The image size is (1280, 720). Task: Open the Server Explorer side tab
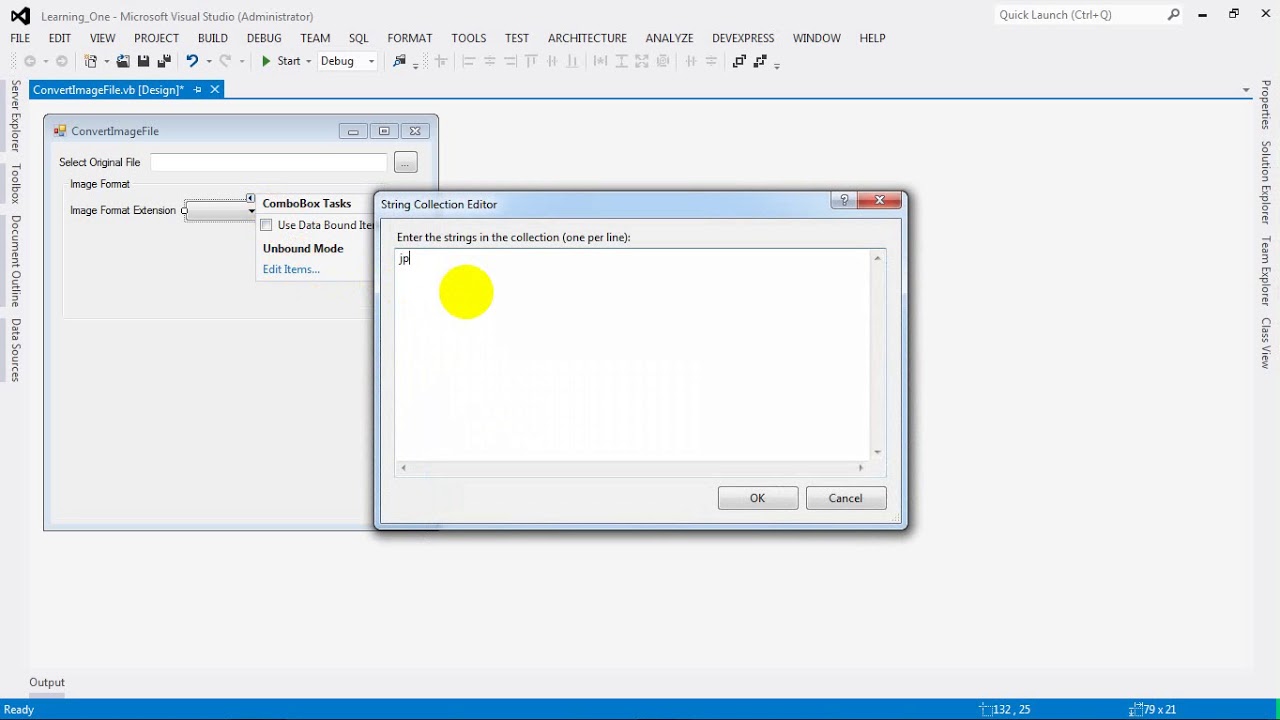(x=15, y=116)
